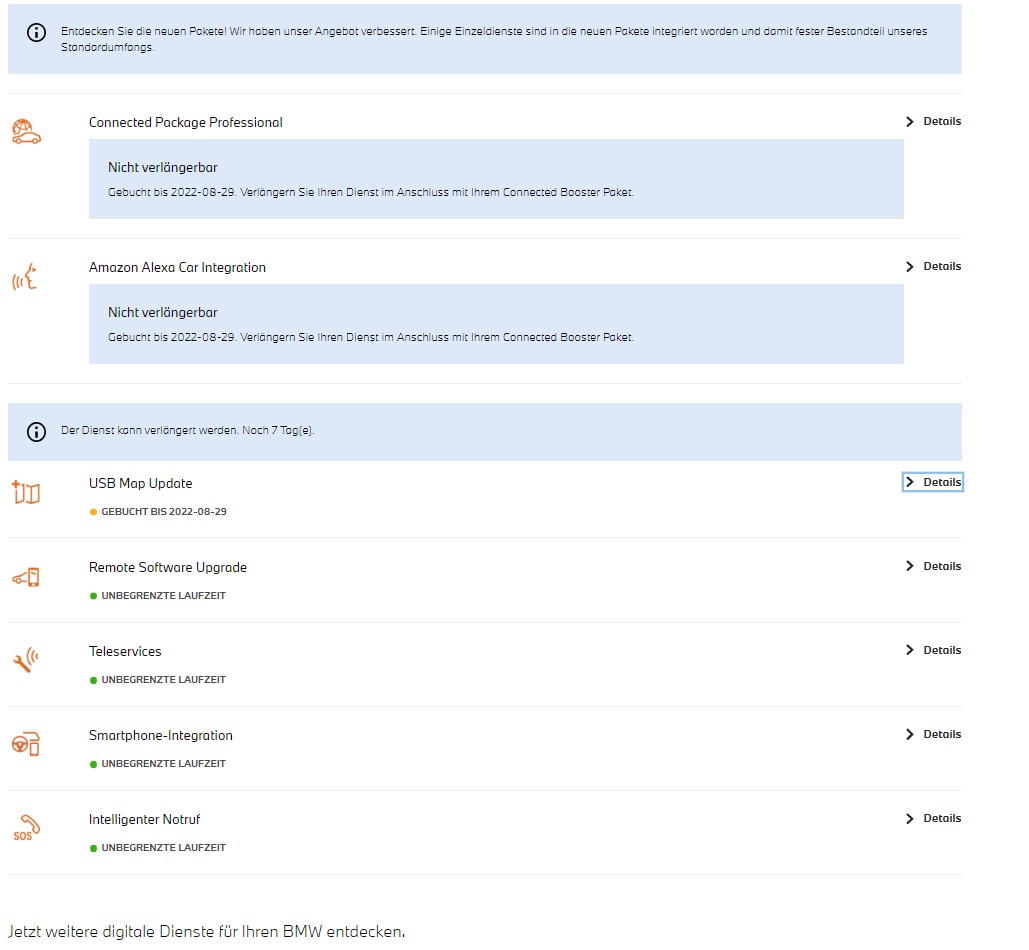Show Details for Intelligenter Notruf
This screenshot has height=950, width=1029.
point(933,818)
